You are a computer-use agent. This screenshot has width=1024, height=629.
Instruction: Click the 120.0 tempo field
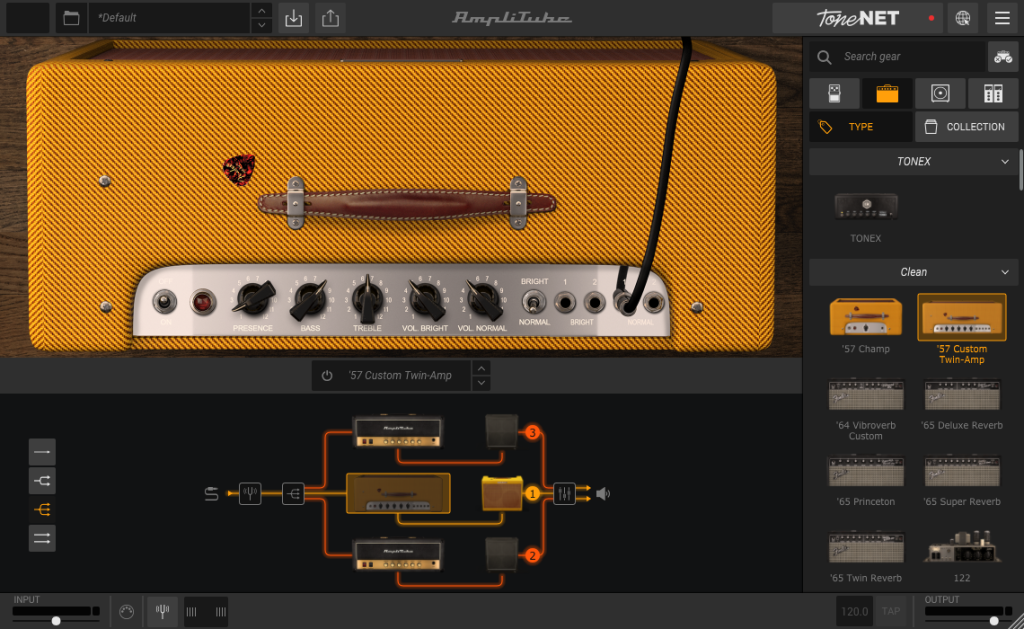pyautogui.click(x=854, y=611)
